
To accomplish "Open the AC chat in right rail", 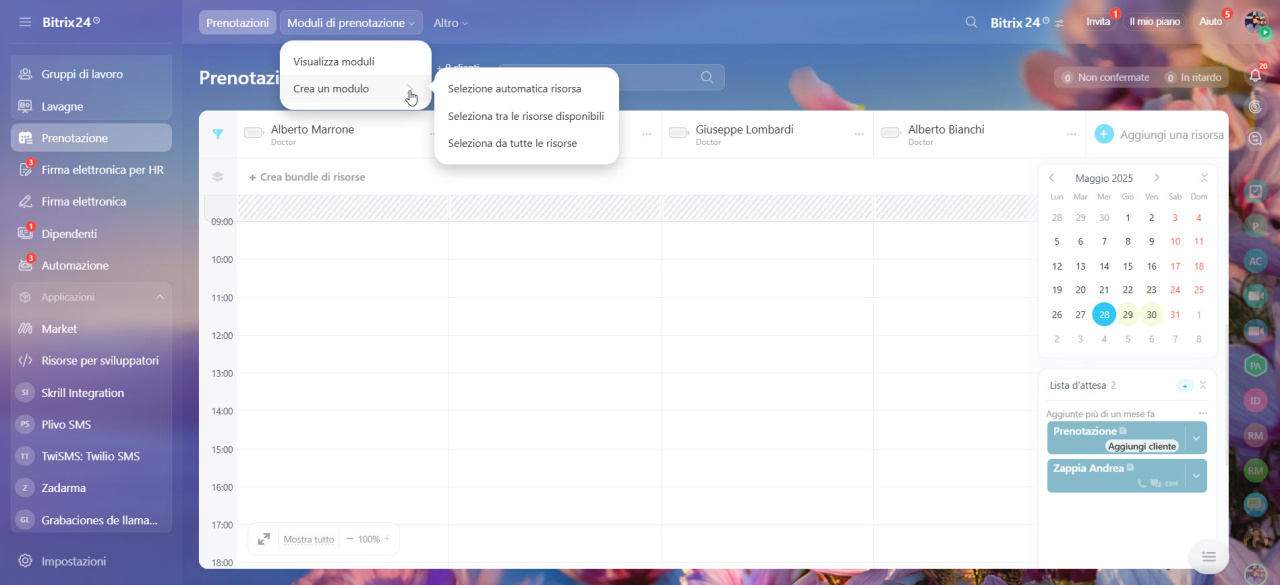I will [1255, 260].
